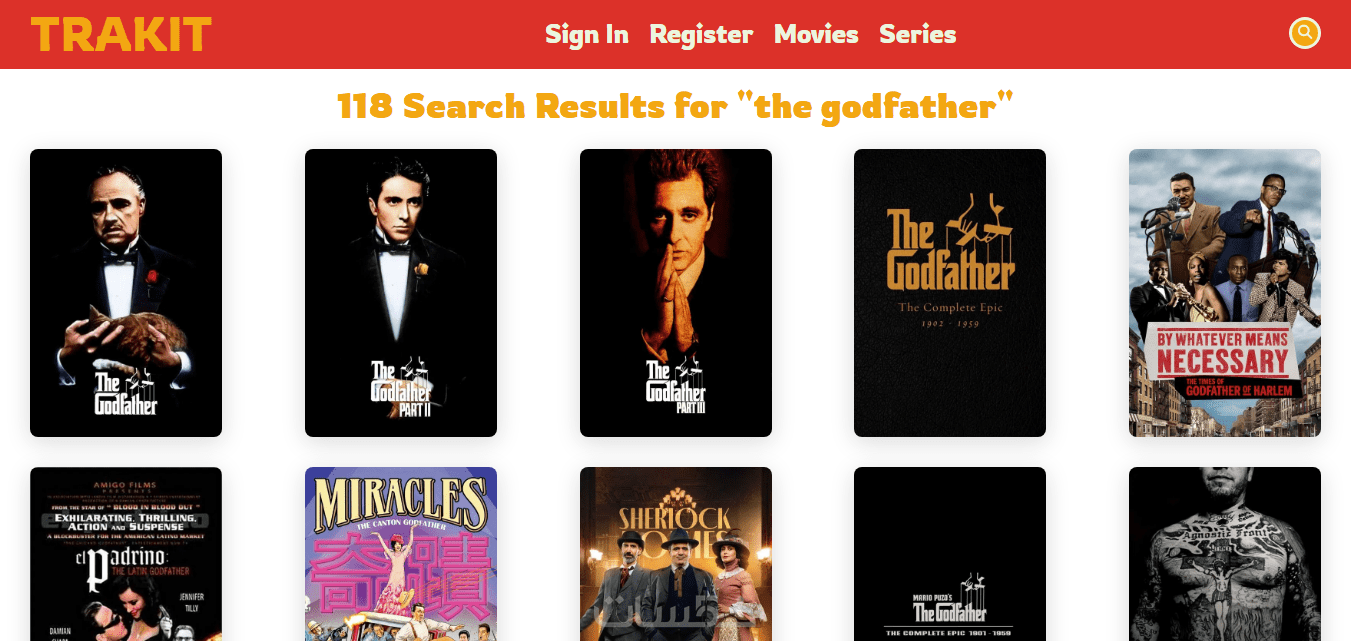Viewport: 1351px width, 641px height.
Task: Click the puppet-strings logo on Complete Epic poster
Action: click(x=950, y=240)
